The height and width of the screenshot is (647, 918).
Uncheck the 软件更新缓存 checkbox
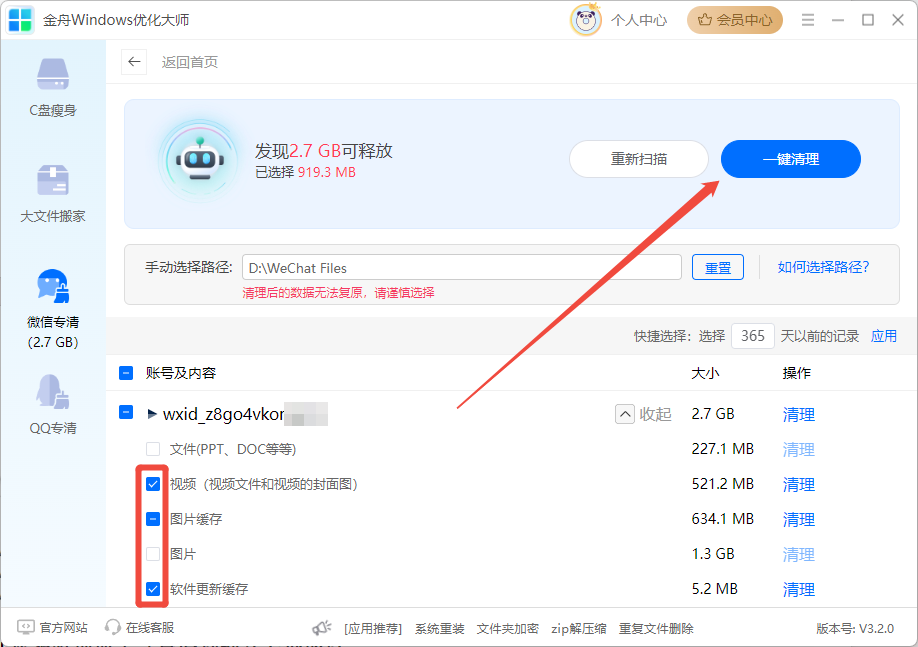coord(153,588)
